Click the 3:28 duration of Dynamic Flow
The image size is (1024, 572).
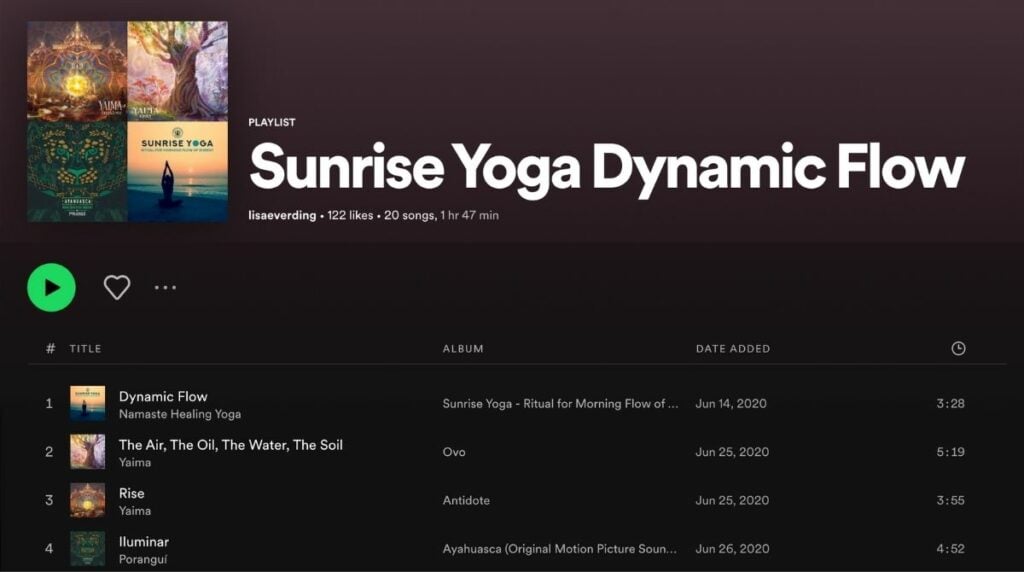pyautogui.click(x=950, y=404)
